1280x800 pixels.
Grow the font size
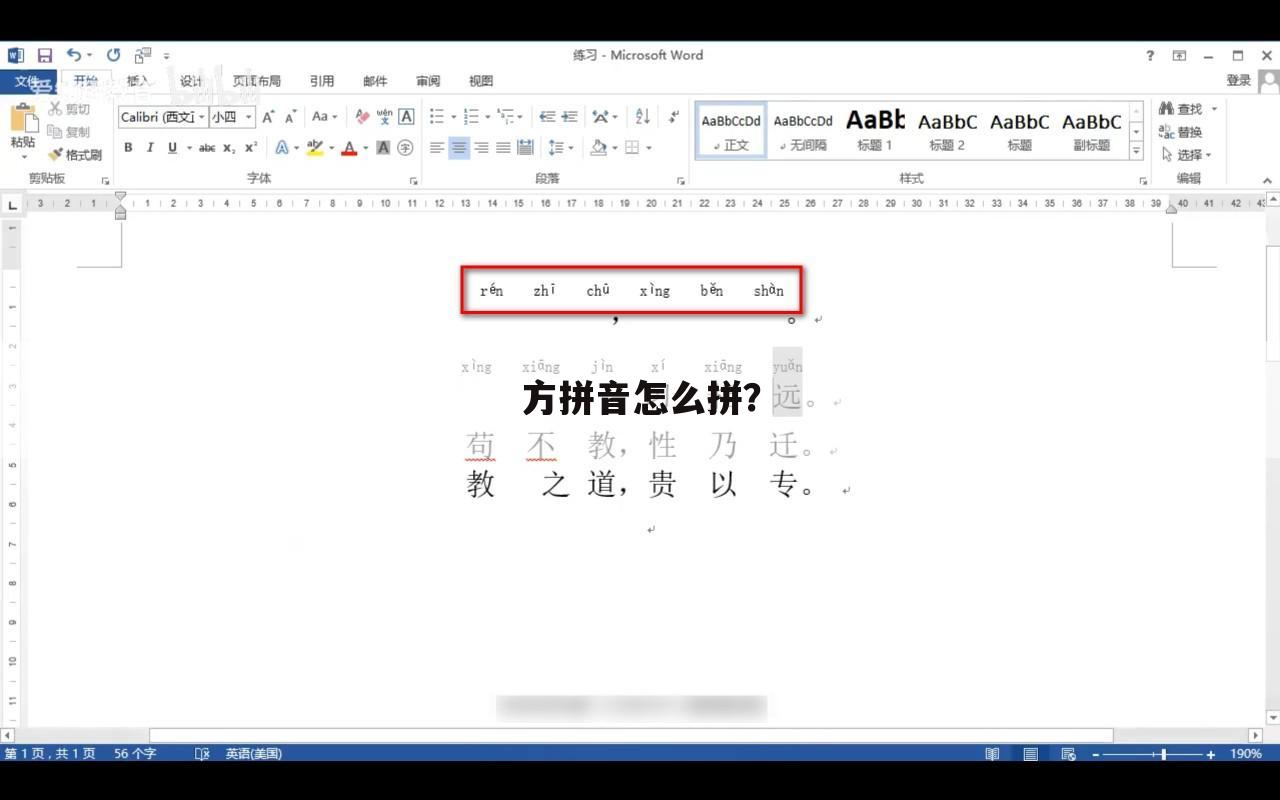click(268, 117)
